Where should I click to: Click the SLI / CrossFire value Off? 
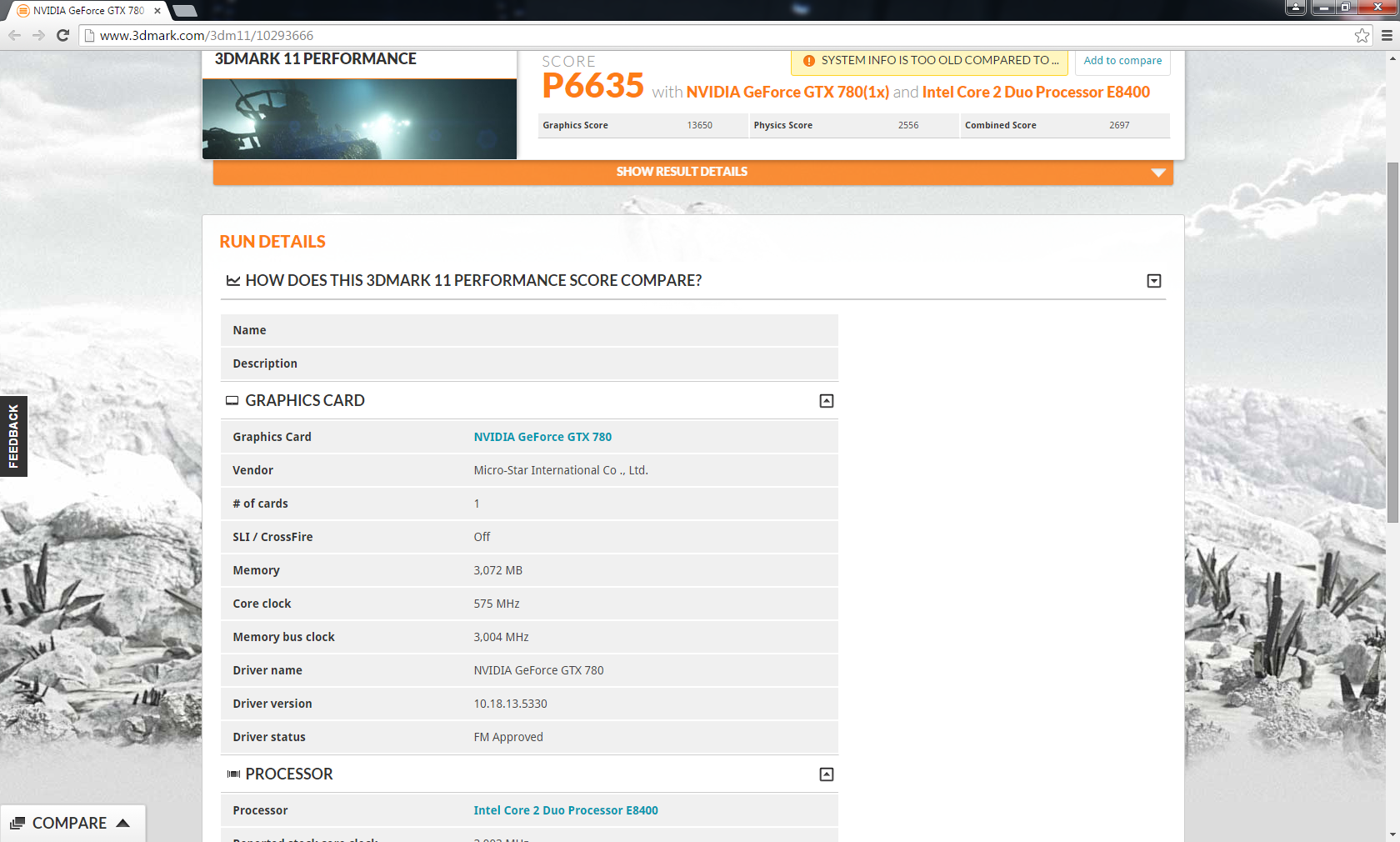[x=482, y=537]
